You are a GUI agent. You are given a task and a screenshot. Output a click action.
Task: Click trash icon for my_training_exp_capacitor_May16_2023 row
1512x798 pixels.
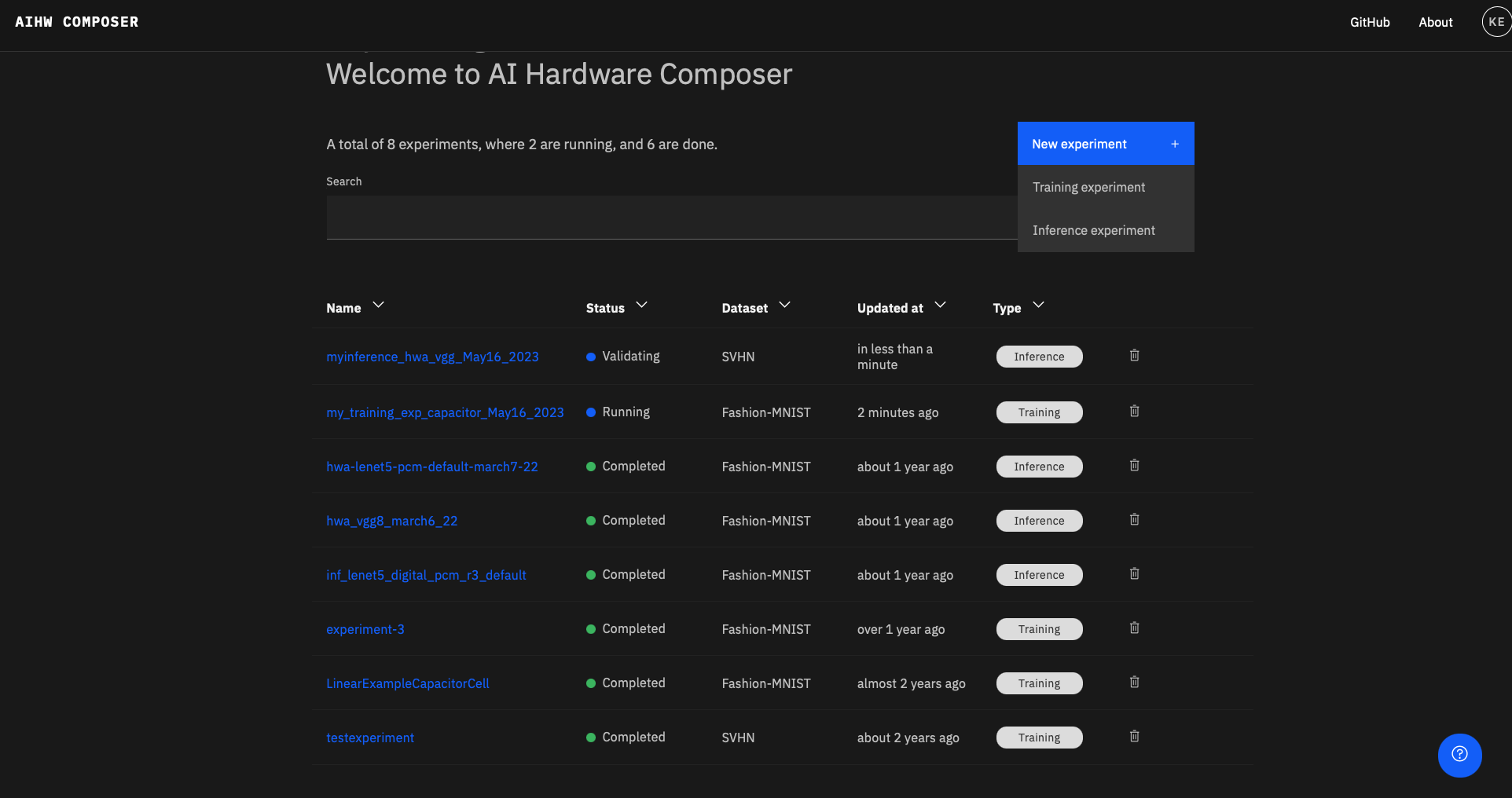(x=1134, y=412)
